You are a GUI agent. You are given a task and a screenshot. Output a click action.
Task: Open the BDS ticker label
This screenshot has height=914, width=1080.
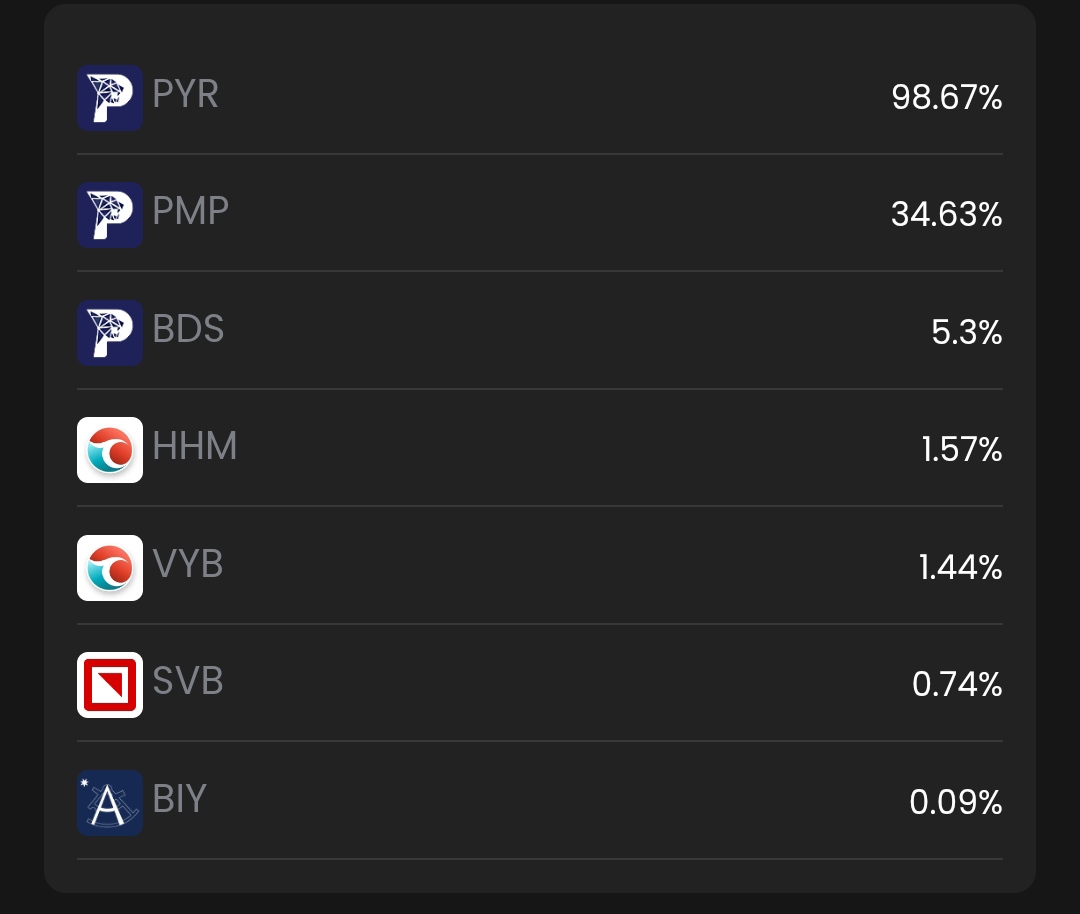pyautogui.click(x=188, y=329)
